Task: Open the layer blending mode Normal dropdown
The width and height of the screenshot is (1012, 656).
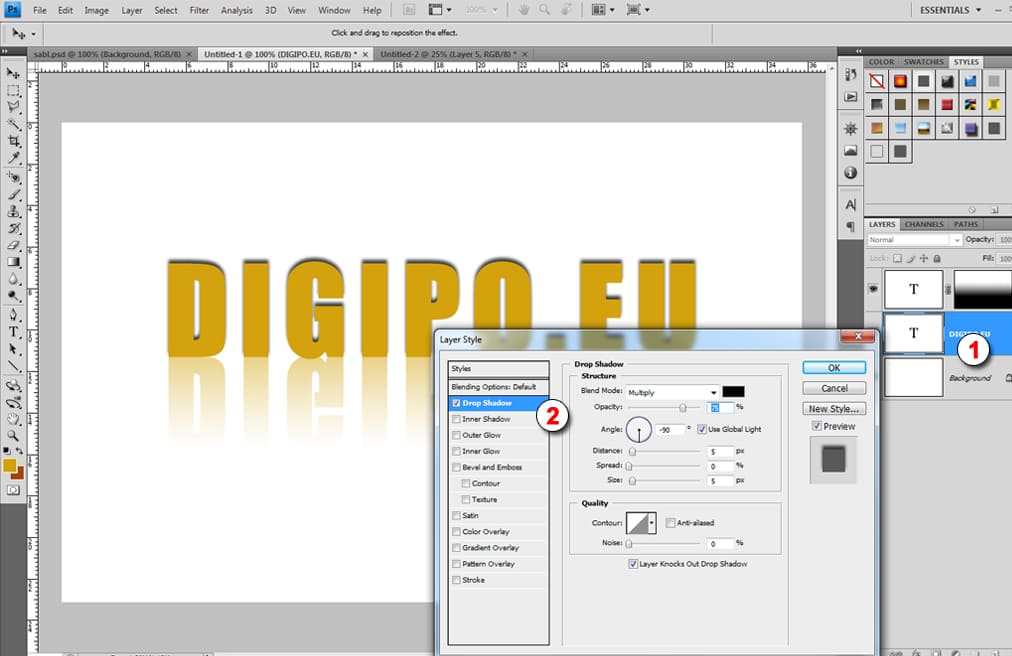Action: point(914,240)
